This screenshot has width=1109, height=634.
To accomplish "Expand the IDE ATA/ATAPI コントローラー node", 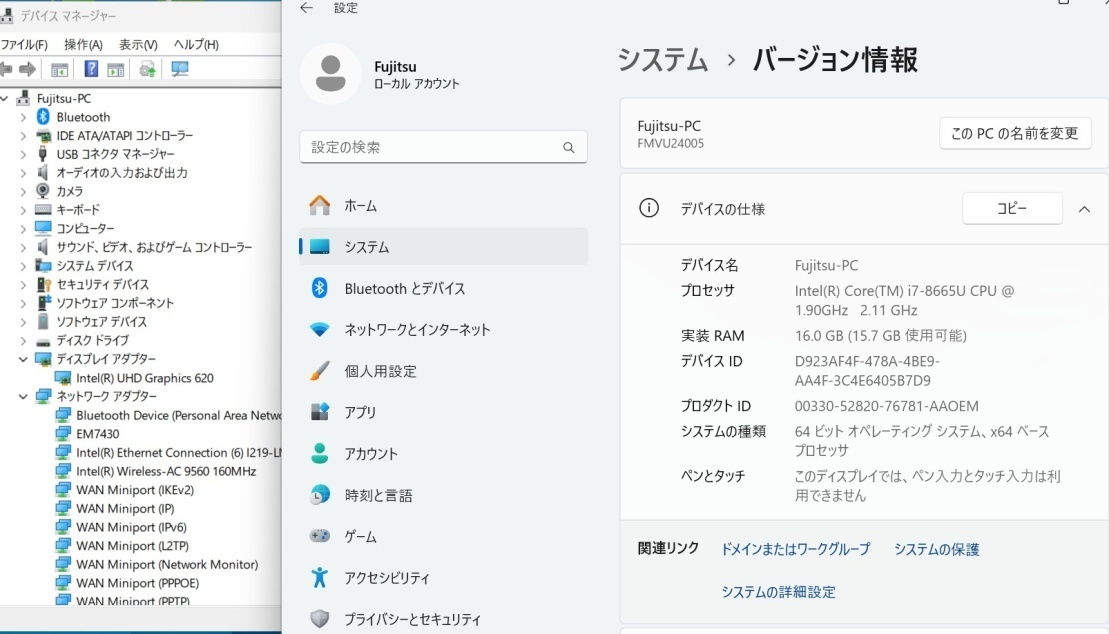I will tap(23, 135).
